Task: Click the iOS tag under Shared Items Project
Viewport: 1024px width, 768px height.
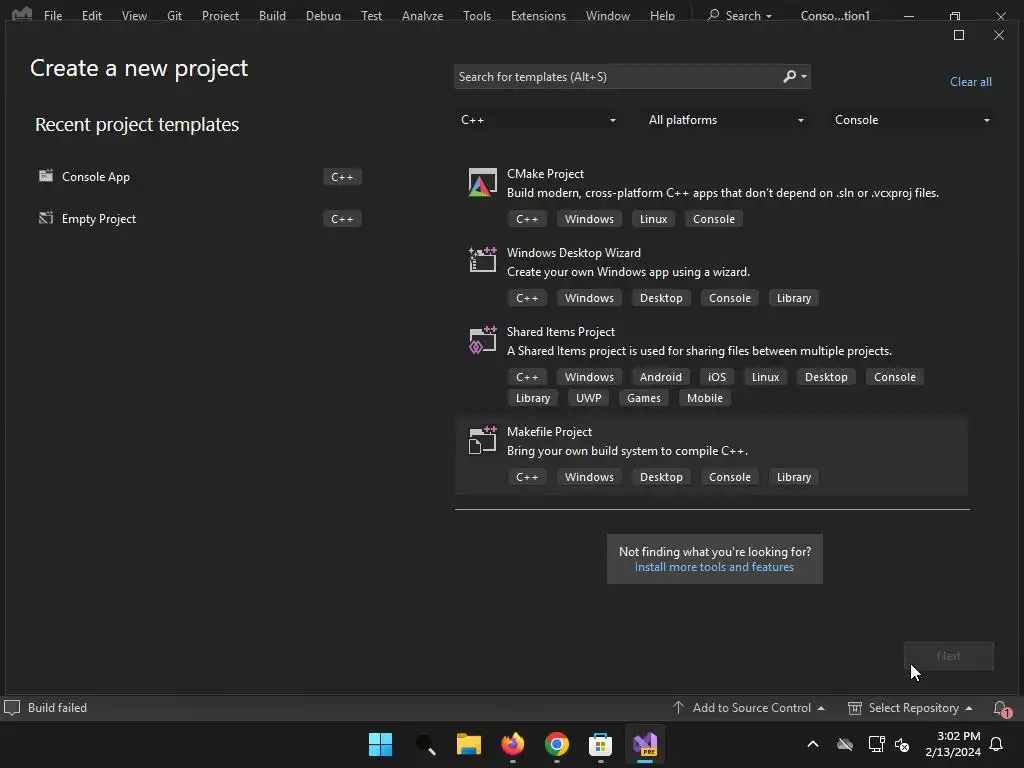Action: click(x=716, y=377)
